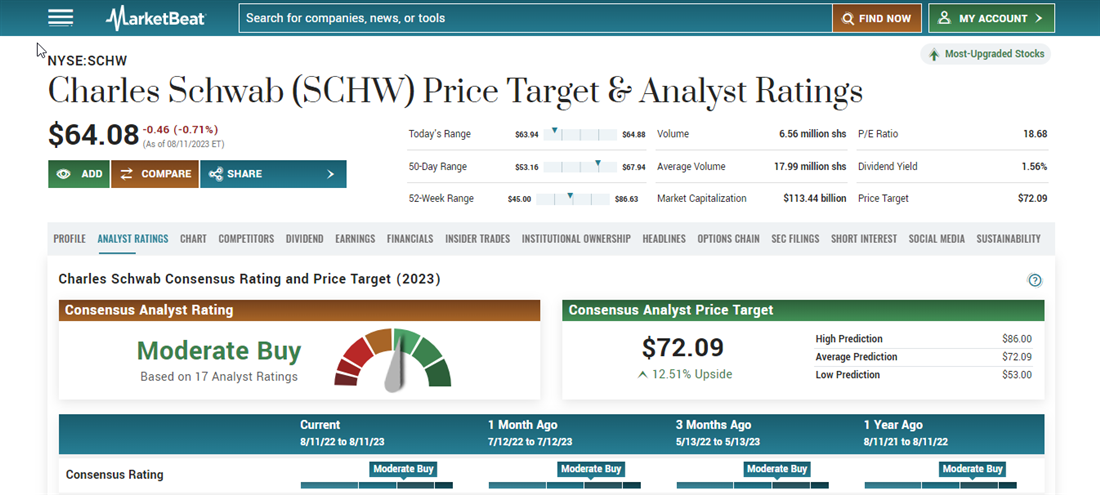The image size is (1100, 495).
Task: Click the Current period Moderate Buy badge
Action: click(403, 469)
